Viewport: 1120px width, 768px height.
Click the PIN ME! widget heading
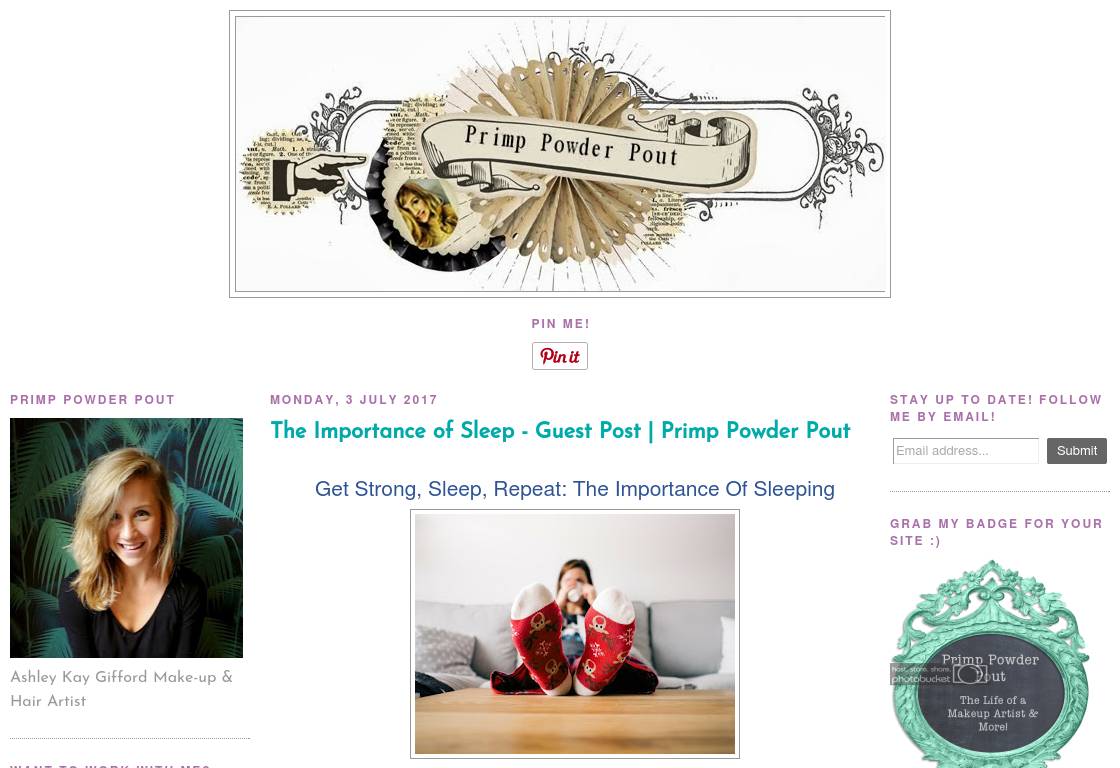point(560,324)
